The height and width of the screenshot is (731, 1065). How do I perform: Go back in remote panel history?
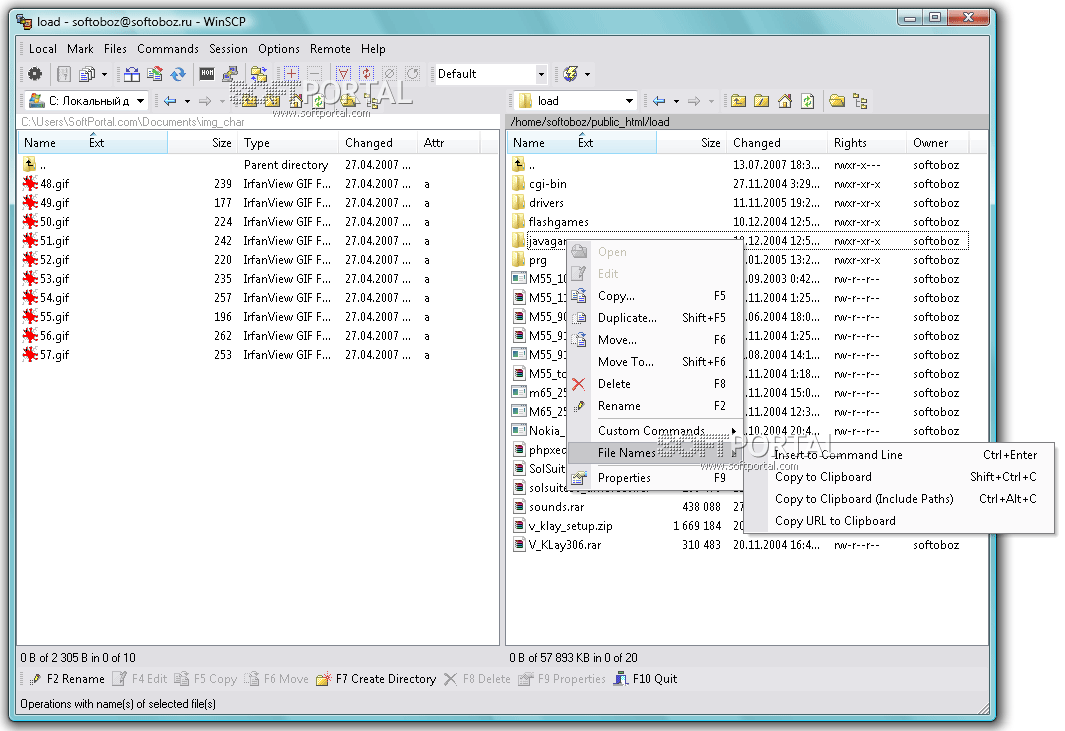[x=659, y=101]
